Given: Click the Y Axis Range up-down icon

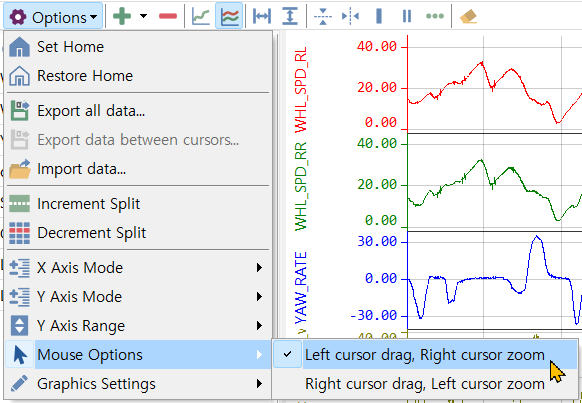Looking at the screenshot, I should click(x=19, y=325).
